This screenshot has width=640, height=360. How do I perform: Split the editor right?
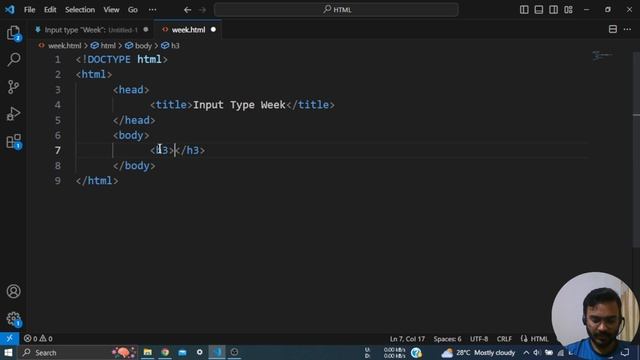[x=613, y=29]
